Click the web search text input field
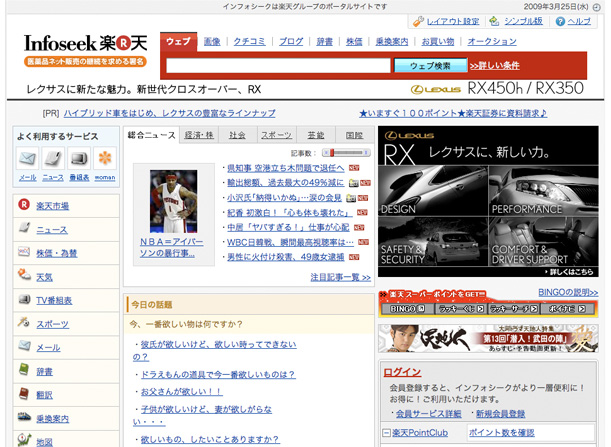Viewport: 611px width, 447px height. click(278, 65)
